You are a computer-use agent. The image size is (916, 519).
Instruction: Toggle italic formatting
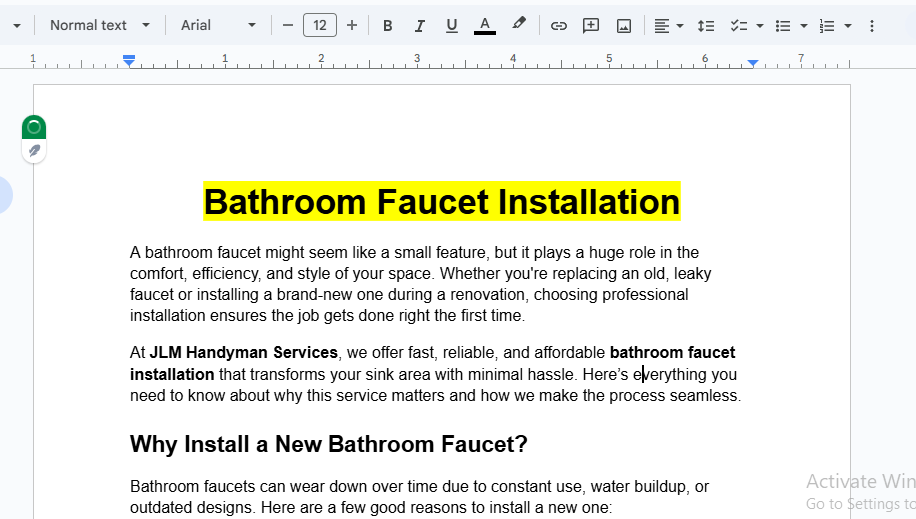tap(419, 26)
